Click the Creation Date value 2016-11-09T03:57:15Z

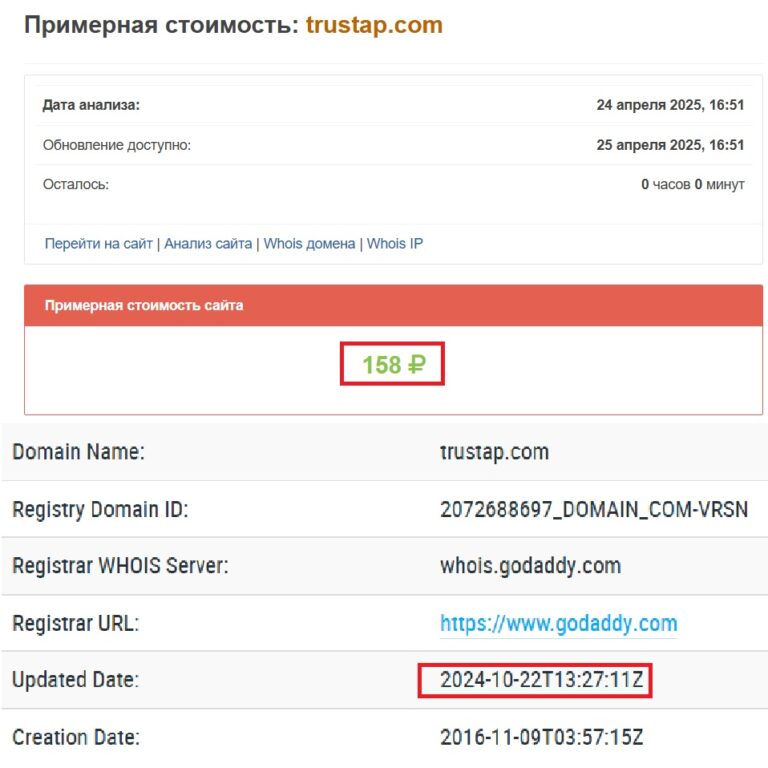pos(541,738)
